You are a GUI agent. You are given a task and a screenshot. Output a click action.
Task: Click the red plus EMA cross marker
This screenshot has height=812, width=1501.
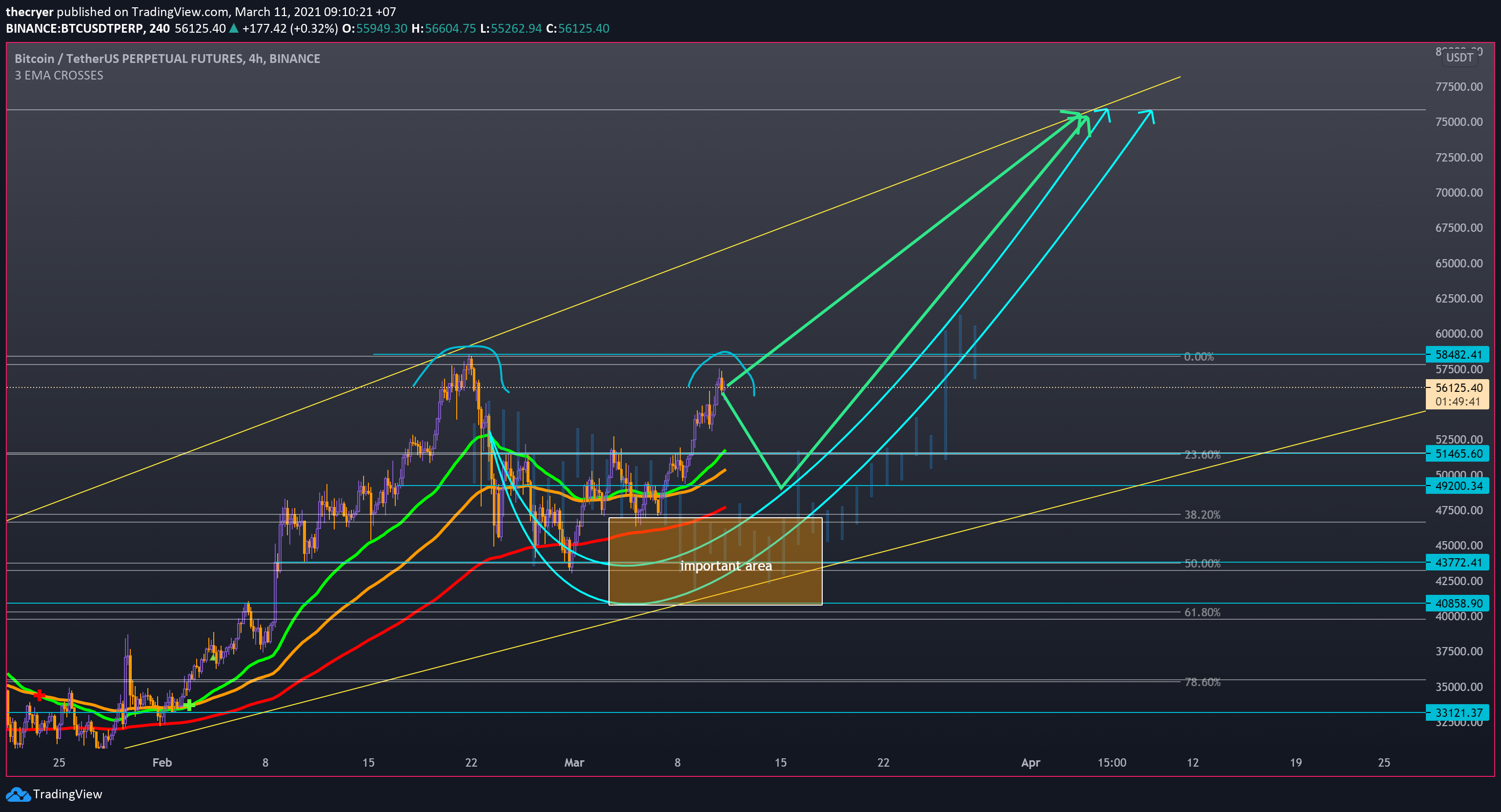[x=39, y=694]
